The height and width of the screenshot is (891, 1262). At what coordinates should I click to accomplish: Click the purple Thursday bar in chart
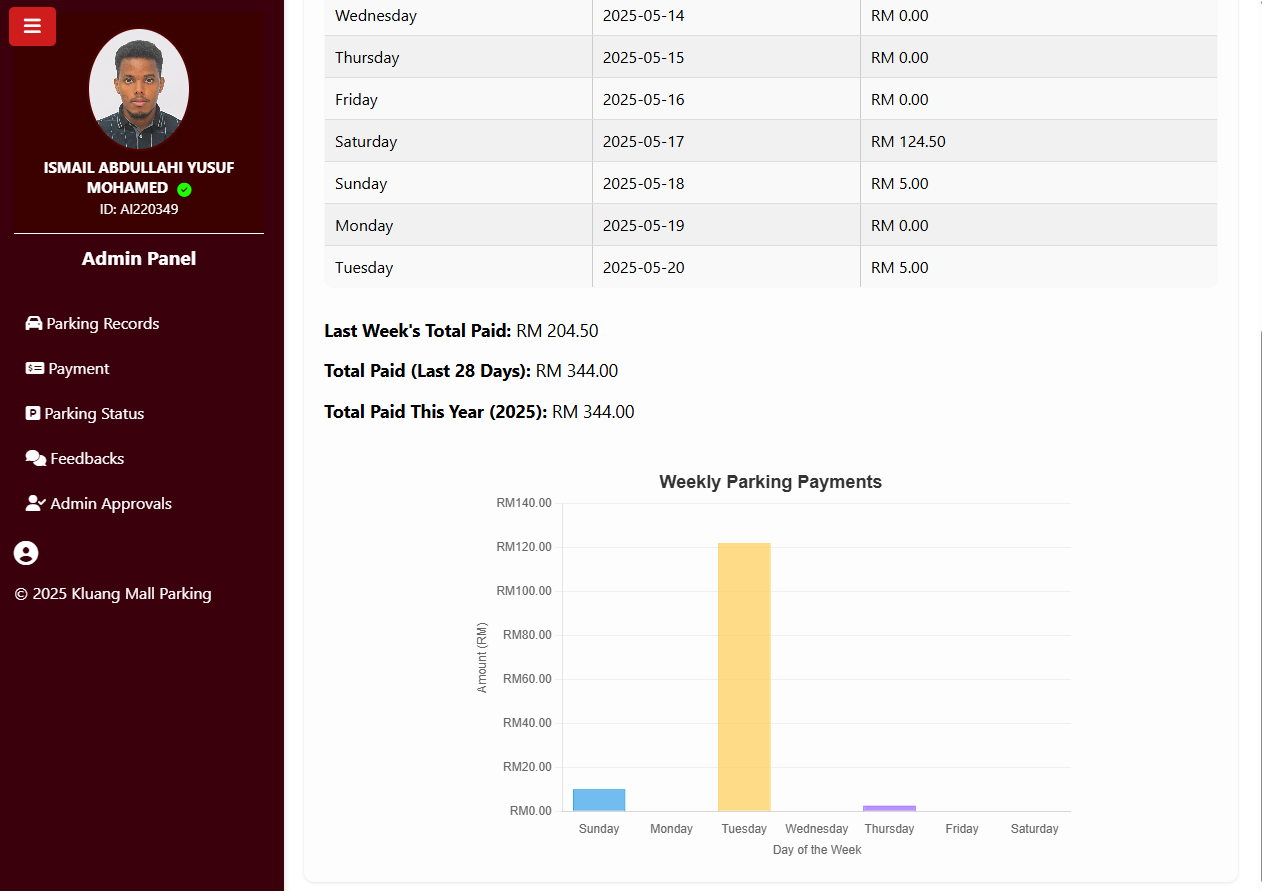tap(889, 808)
